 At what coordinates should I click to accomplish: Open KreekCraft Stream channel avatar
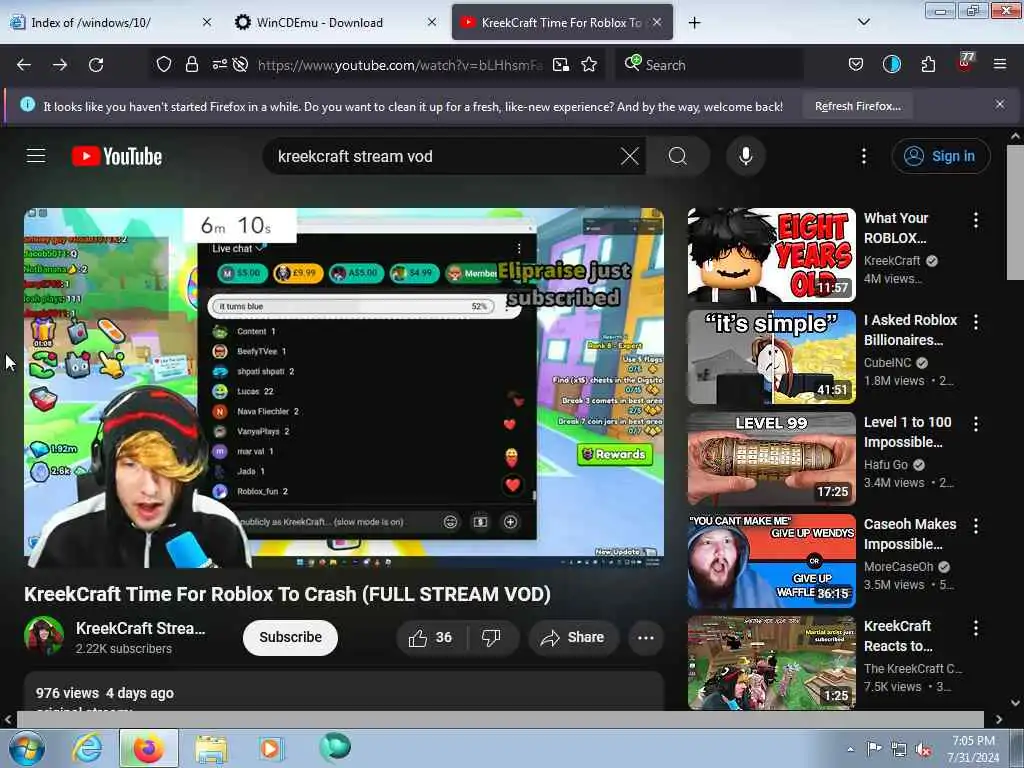(44, 635)
